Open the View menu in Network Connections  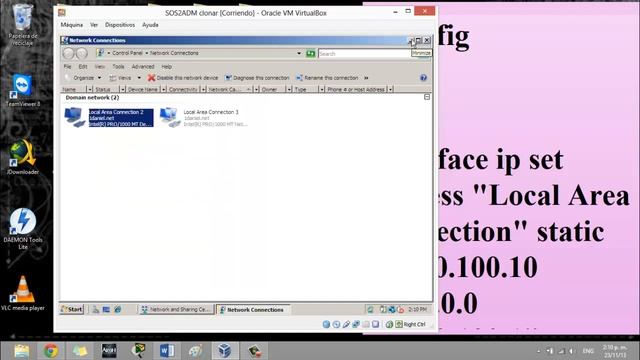coord(100,67)
